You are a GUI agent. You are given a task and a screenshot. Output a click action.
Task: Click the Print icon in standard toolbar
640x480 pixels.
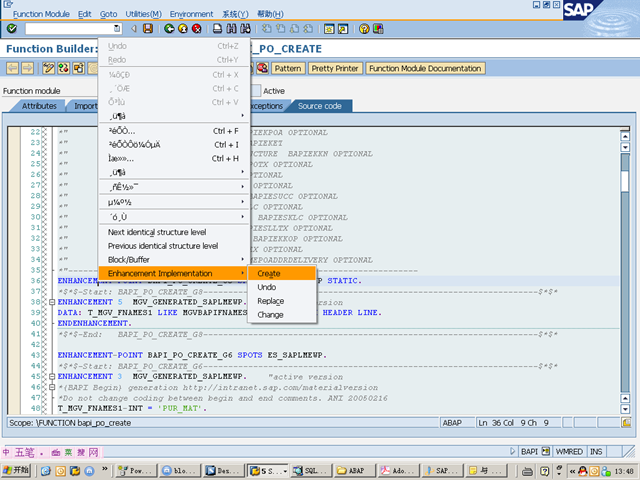(x=218, y=29)
